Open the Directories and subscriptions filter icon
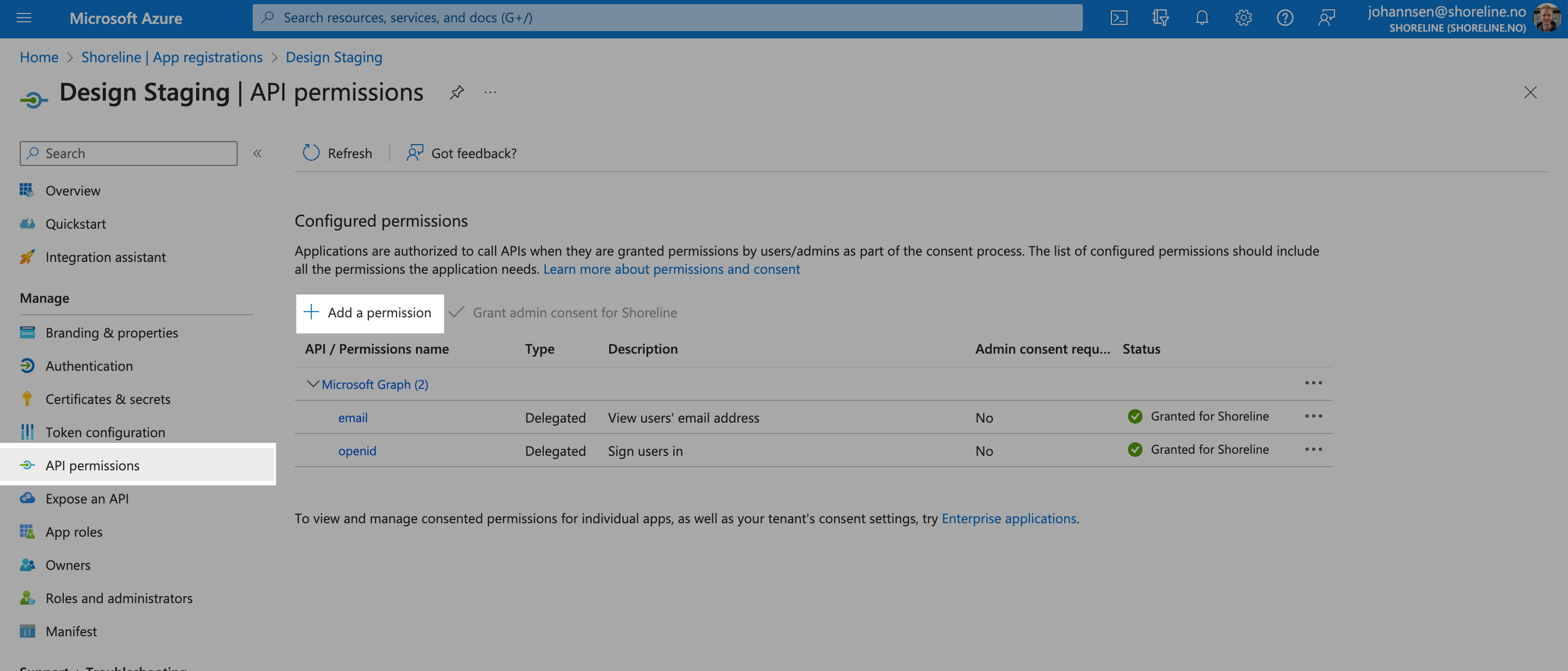Viewport: 1568px width, 671px height. point(1160,18)
